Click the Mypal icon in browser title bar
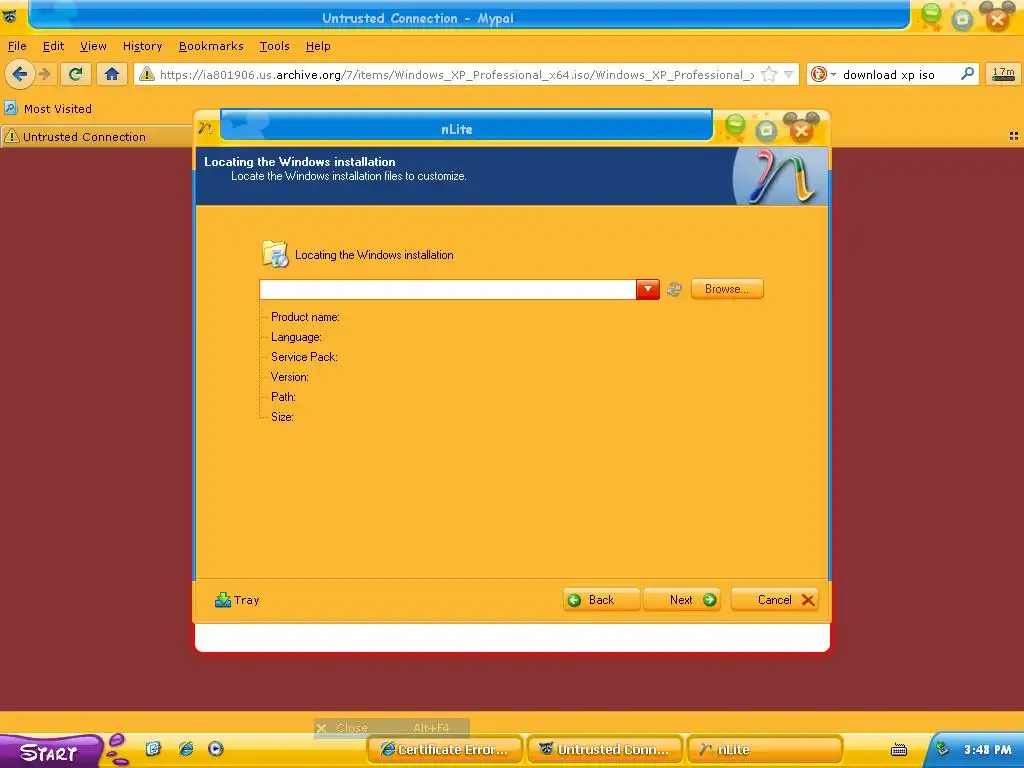1024x768 pixels. click(x=9, y=16)
